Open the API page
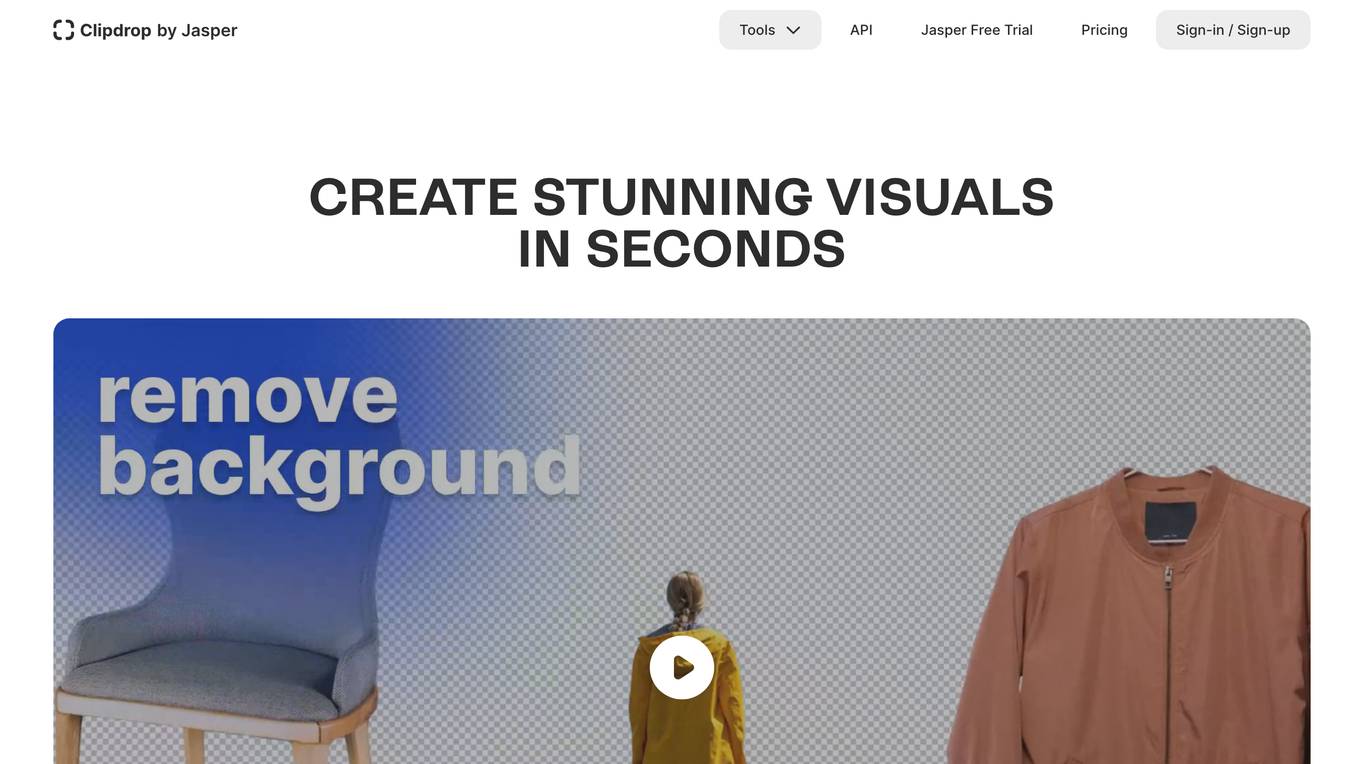 coord(861,30)
